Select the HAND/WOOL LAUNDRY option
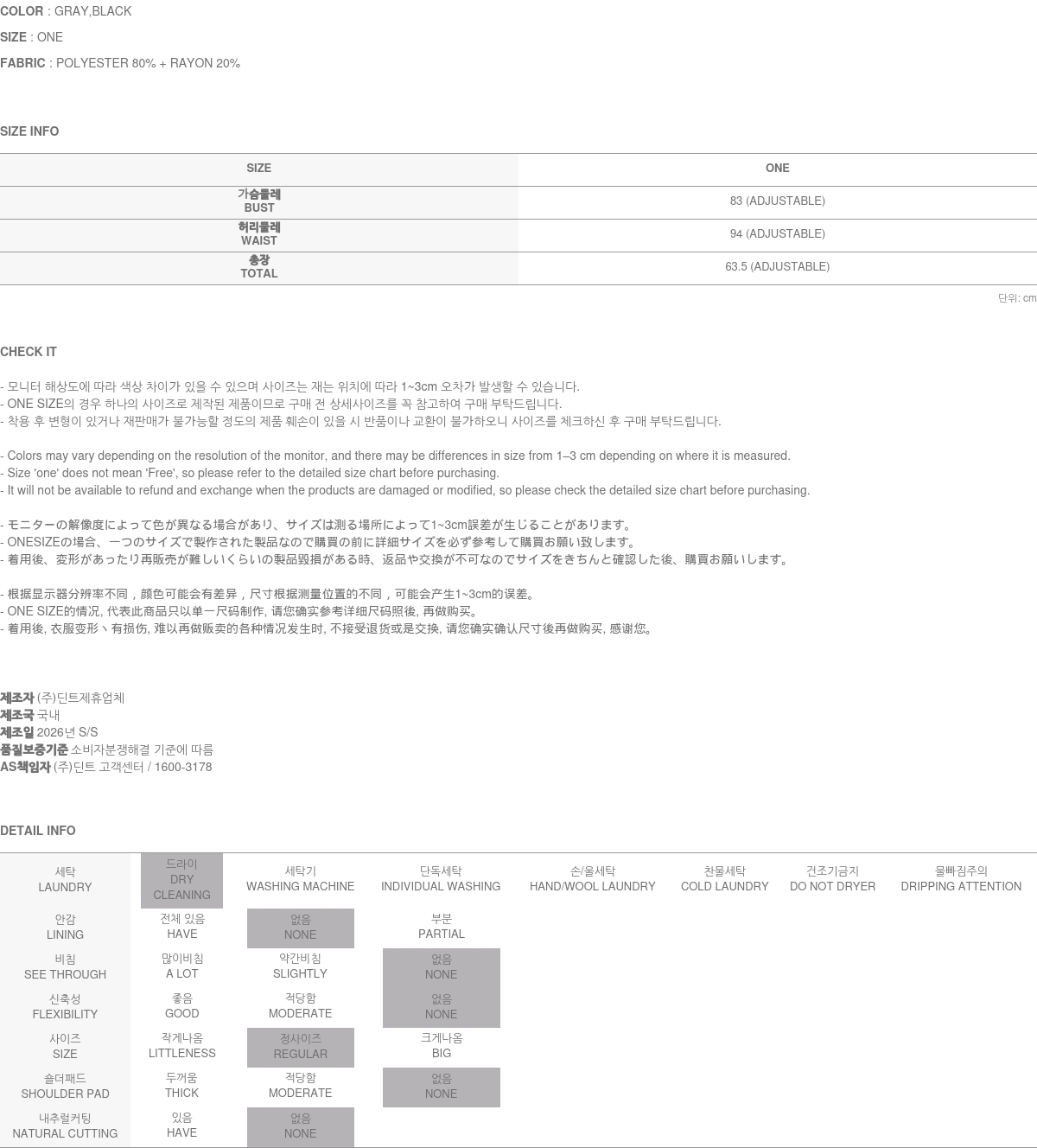The image size is (1037, 1148). [592, 879]
